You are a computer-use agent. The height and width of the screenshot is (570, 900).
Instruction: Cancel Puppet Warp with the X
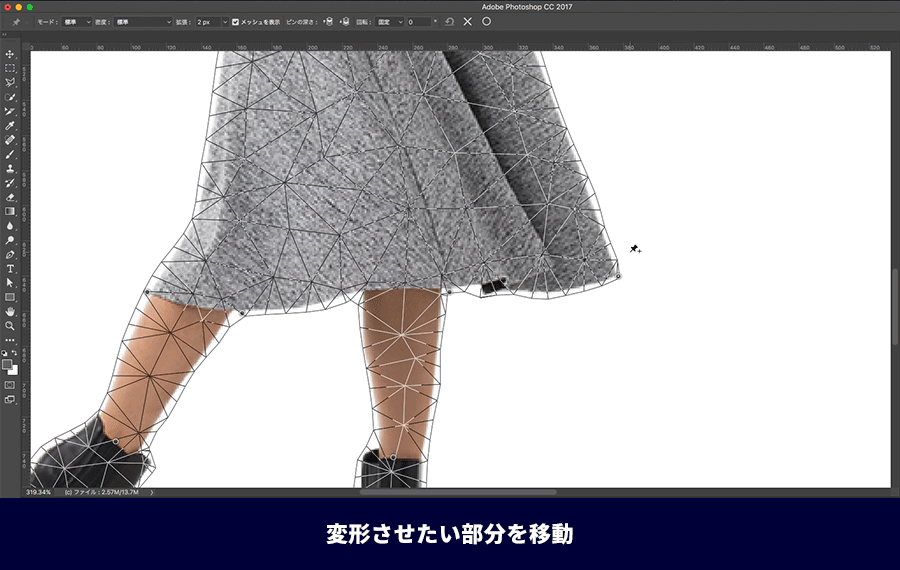468,22
